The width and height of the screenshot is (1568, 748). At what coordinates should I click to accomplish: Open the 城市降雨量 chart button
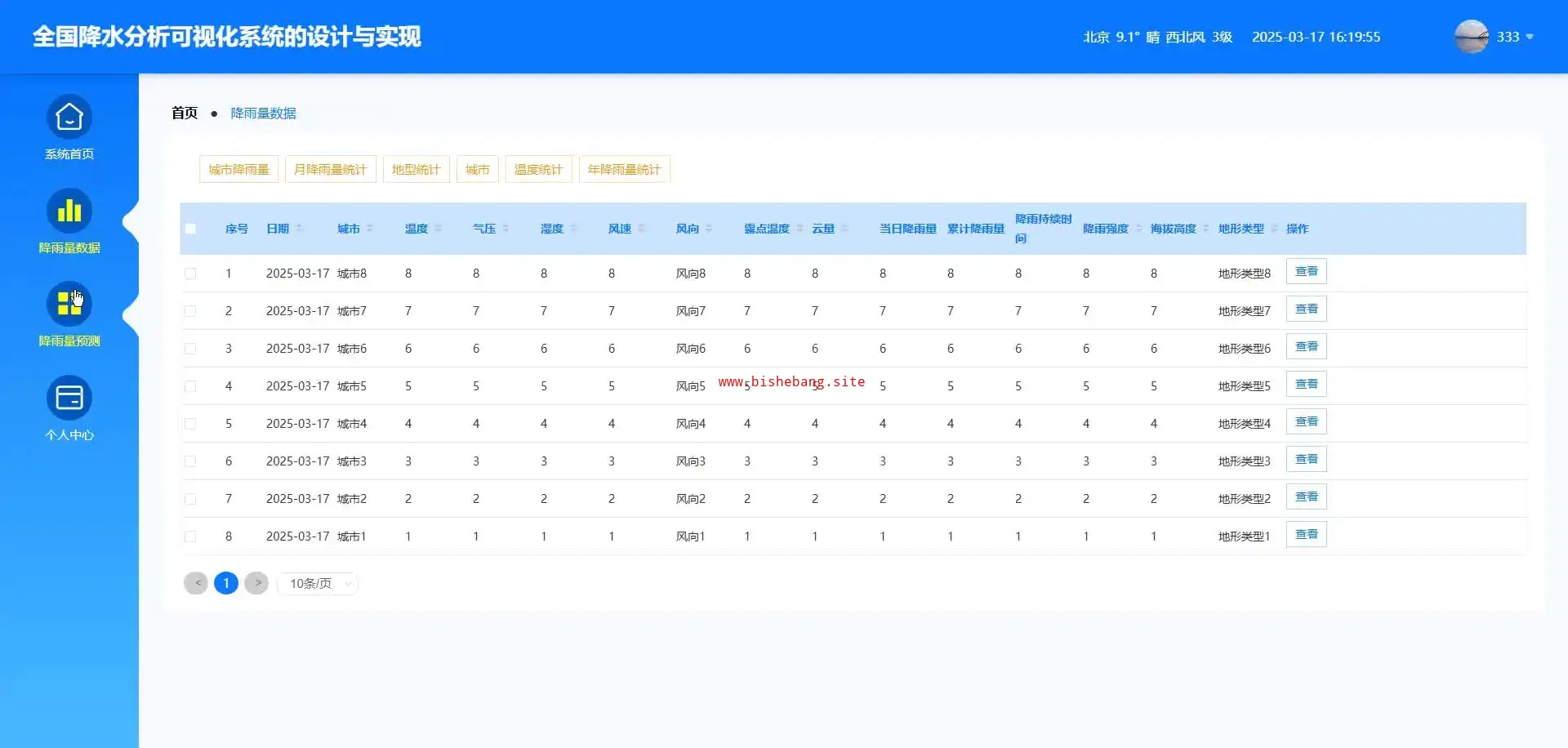tap(238, 170)
